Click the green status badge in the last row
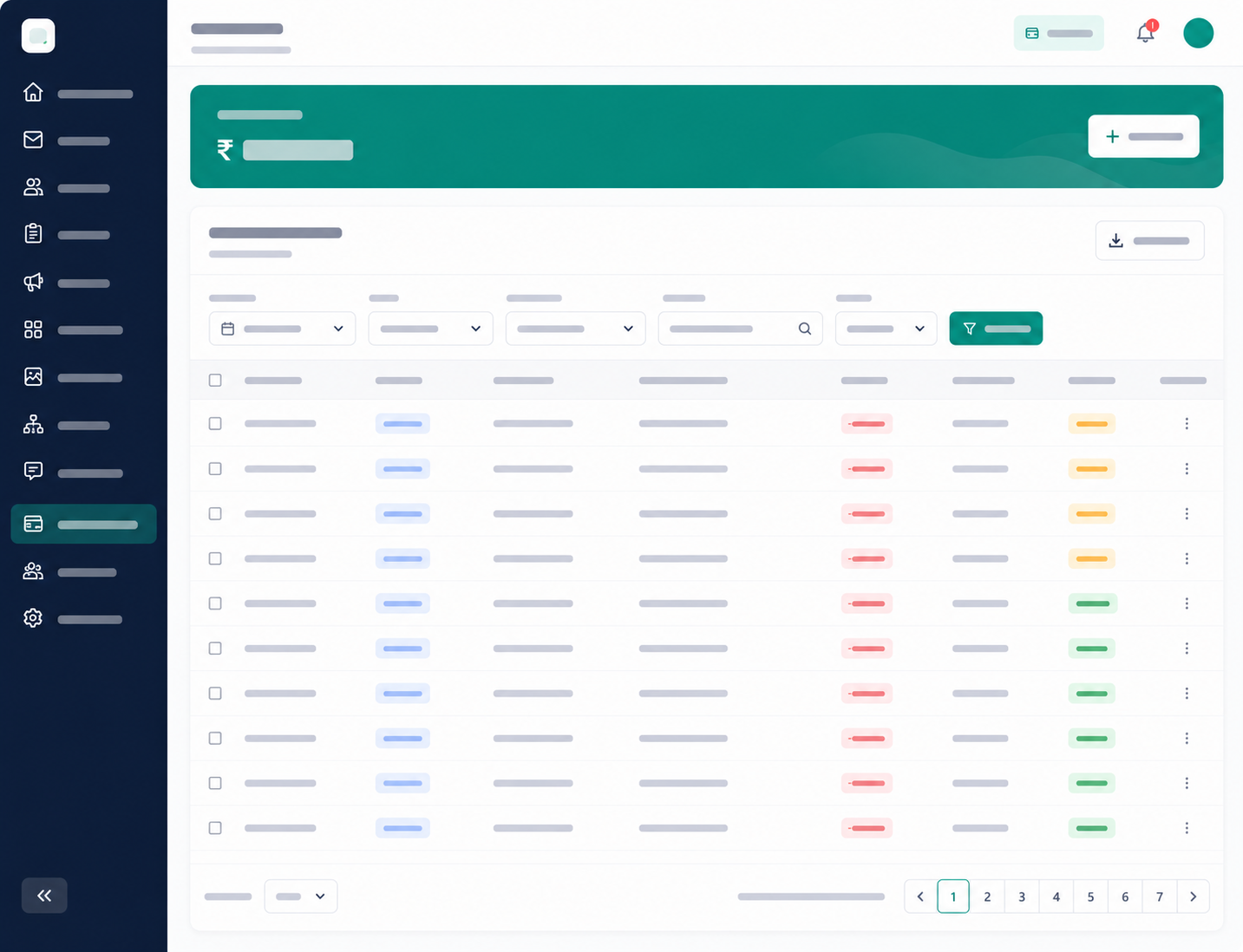Viewport: 1243px width, 952px height. point(1091,828)
